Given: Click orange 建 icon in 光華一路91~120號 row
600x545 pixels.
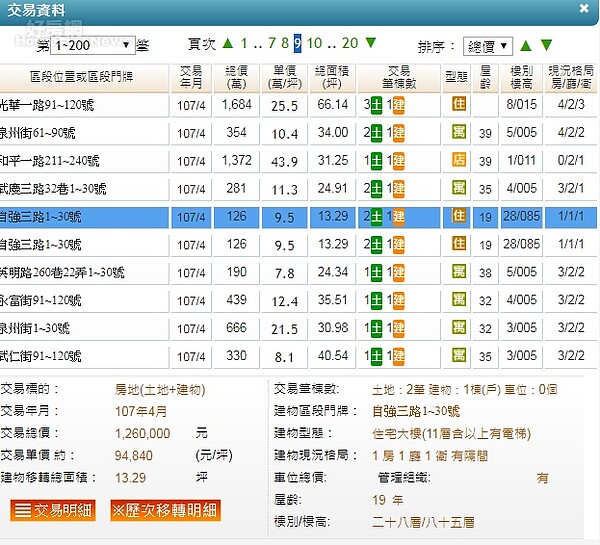Looking at the screenshot, I should click(399, 105).
